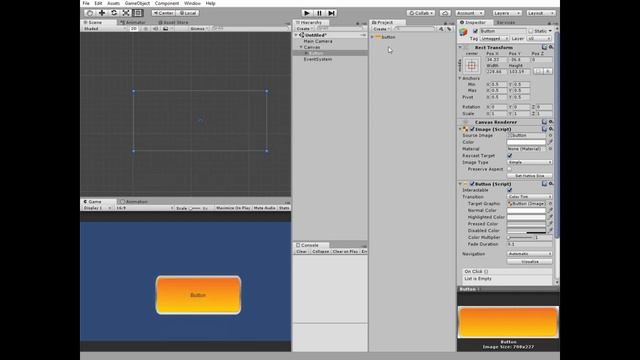Screen dimensions: 640x360
Task: Collapse the Canvas tree item
Action: [x=301, y=47]
